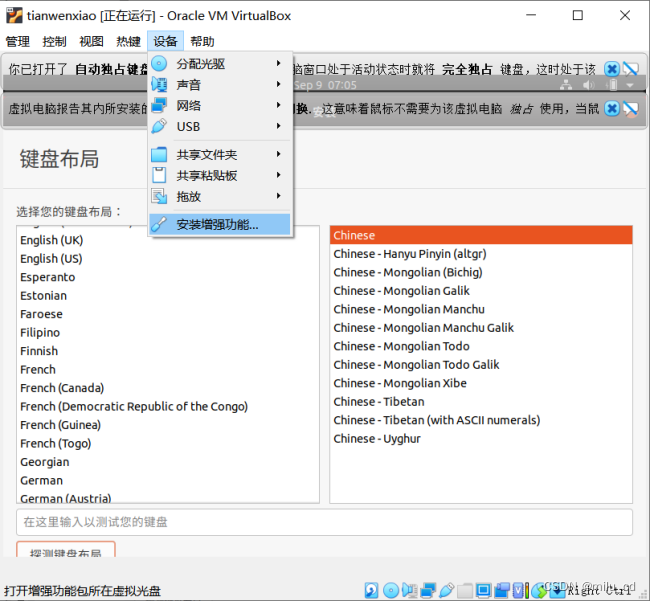
Task: Suppress keyboard capture message permanently icon
Action: (x=631, y=69)
